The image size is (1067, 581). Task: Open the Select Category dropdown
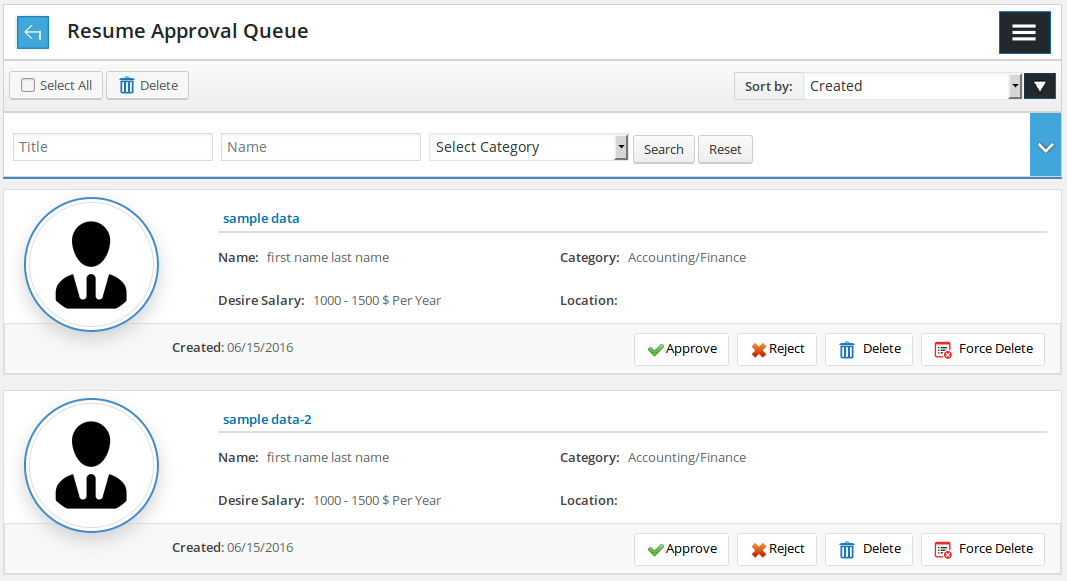pyautogui.click(x=528, y=147)
